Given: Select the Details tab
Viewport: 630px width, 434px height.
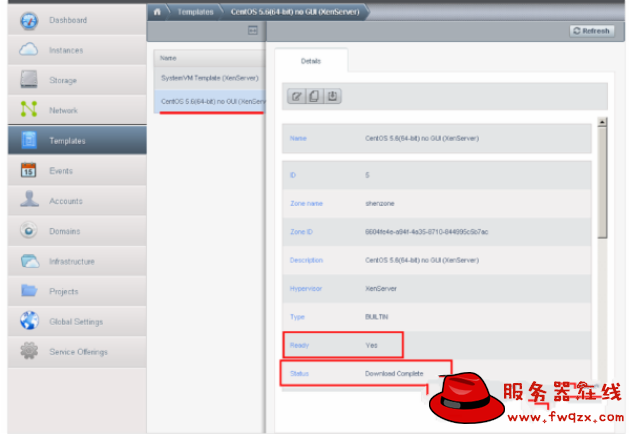Looking at the screenshot, I should click(x=311, y=61).
